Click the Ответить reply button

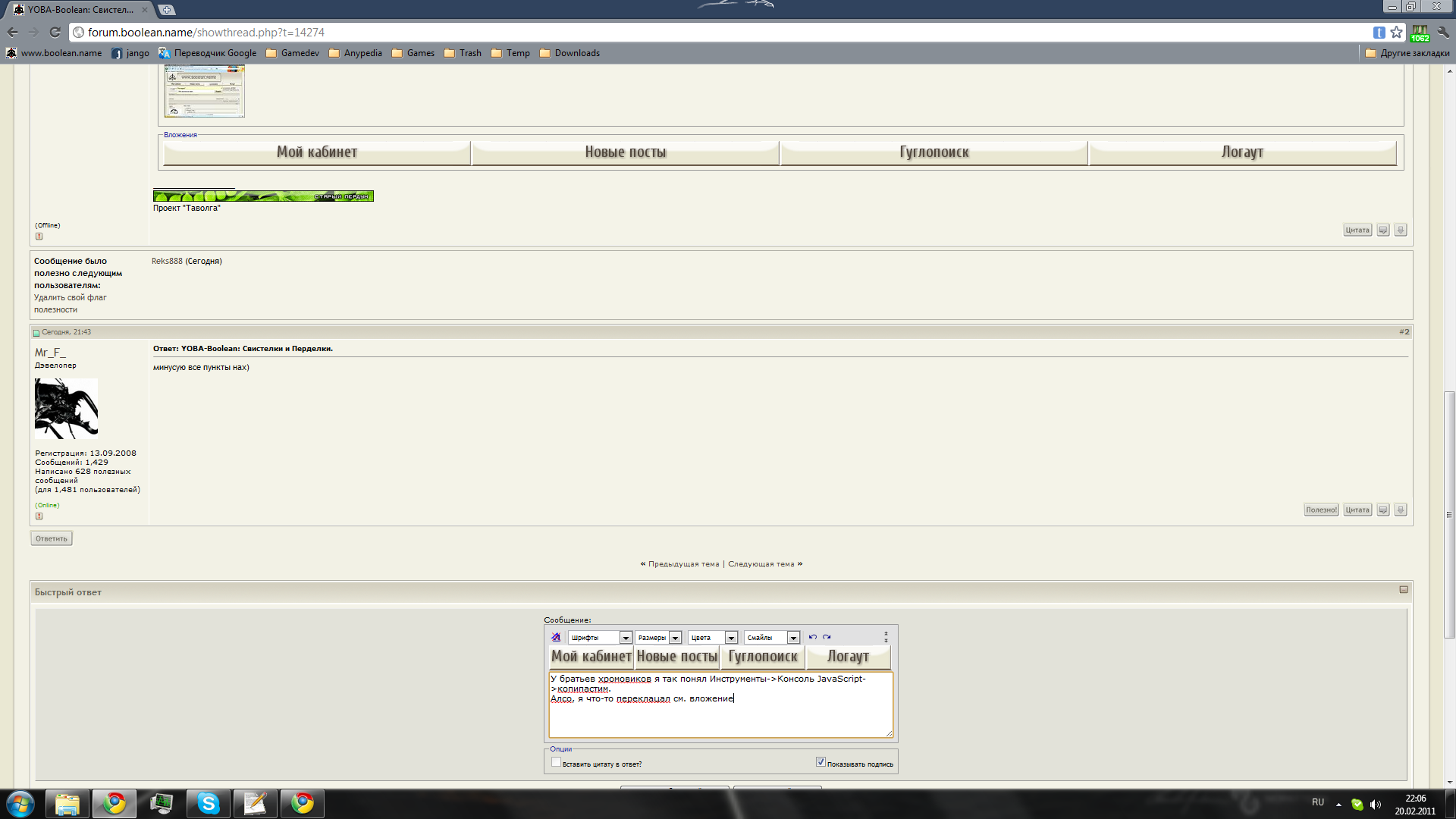pos(52,538)
